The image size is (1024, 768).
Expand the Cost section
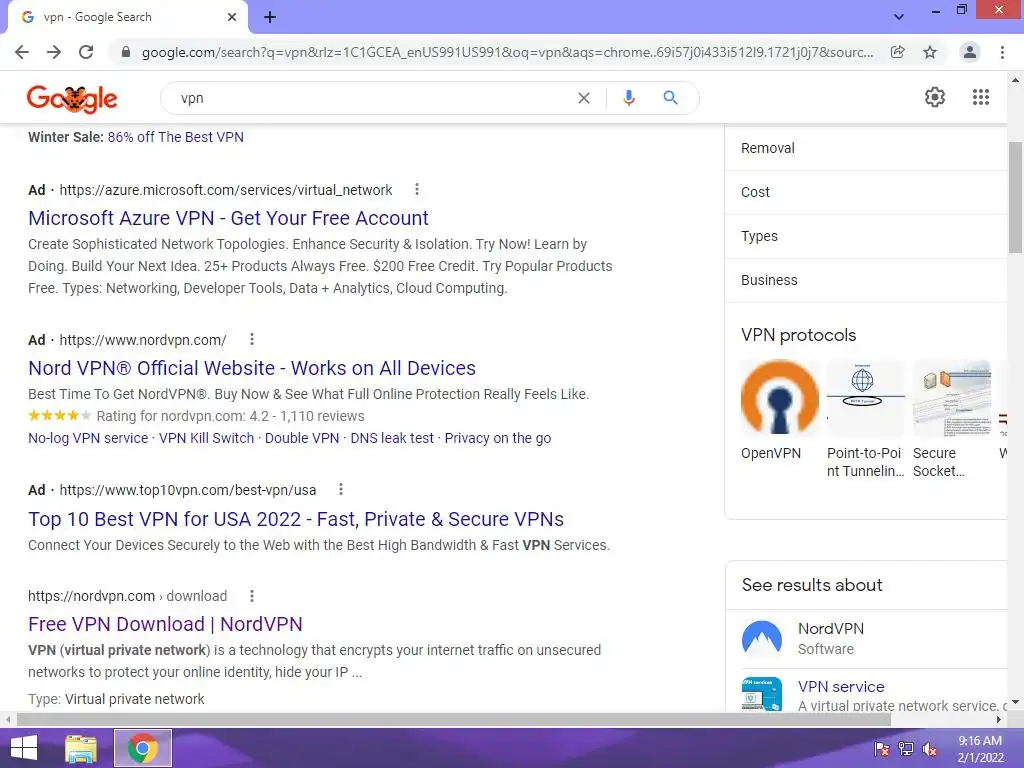pyautogui.click(x=866, y=193)
